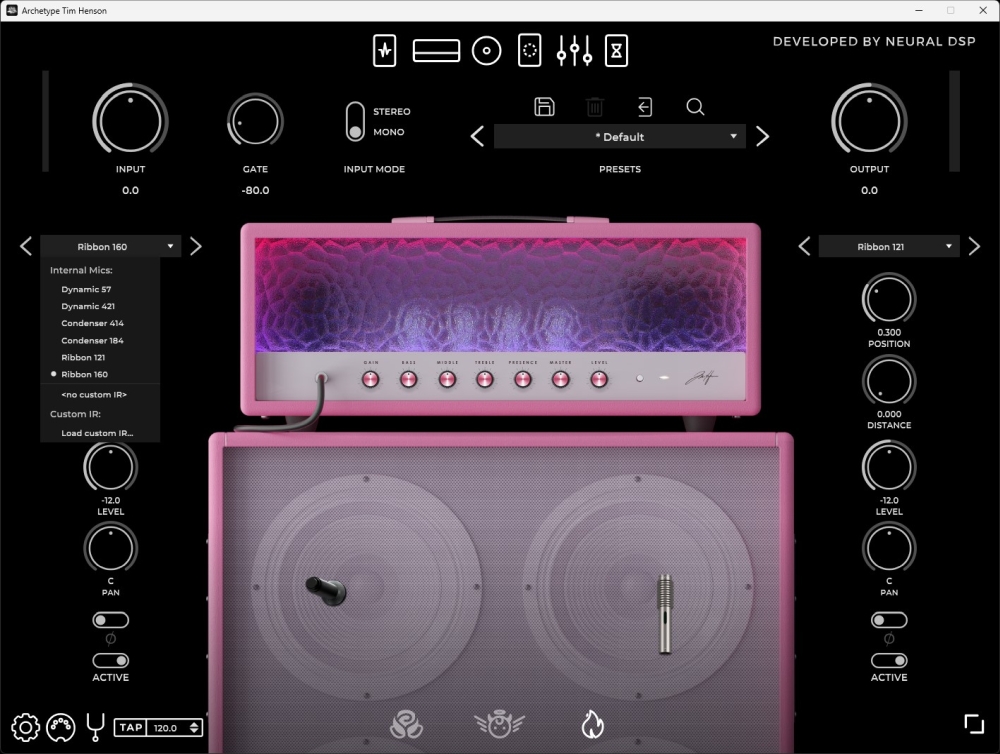Click the Output knob
Viewport: 1000px width, 754px height.
(869, 121)
